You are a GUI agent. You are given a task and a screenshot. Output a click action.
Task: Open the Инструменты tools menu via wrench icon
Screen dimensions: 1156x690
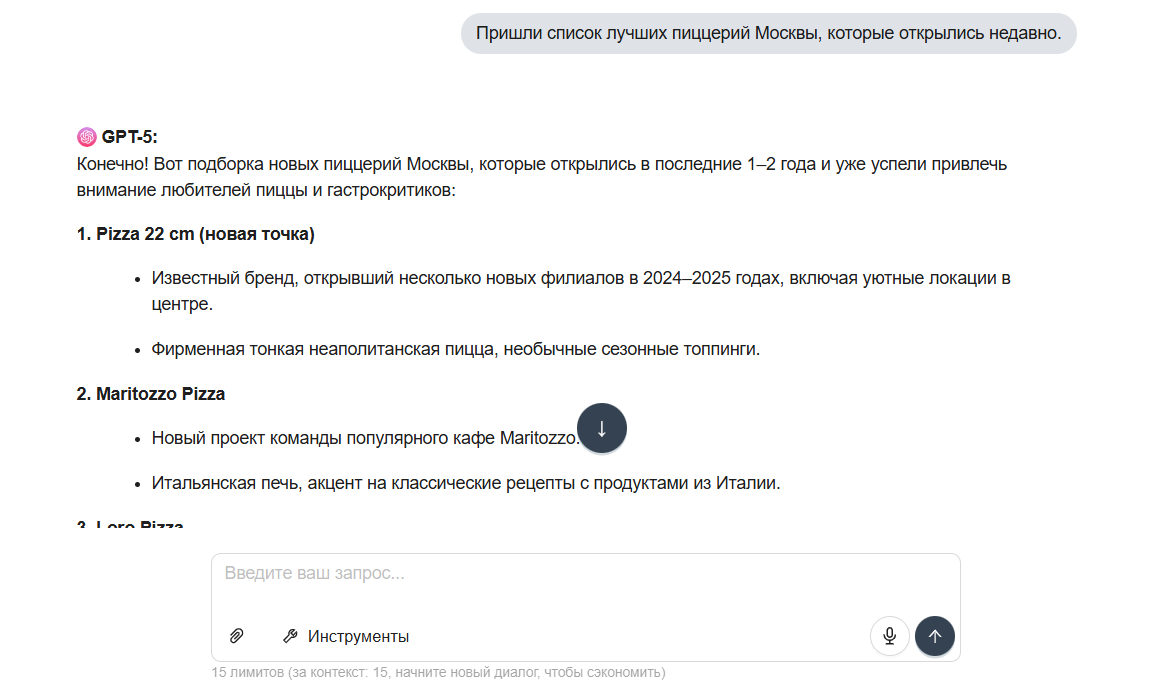[292, 635]
